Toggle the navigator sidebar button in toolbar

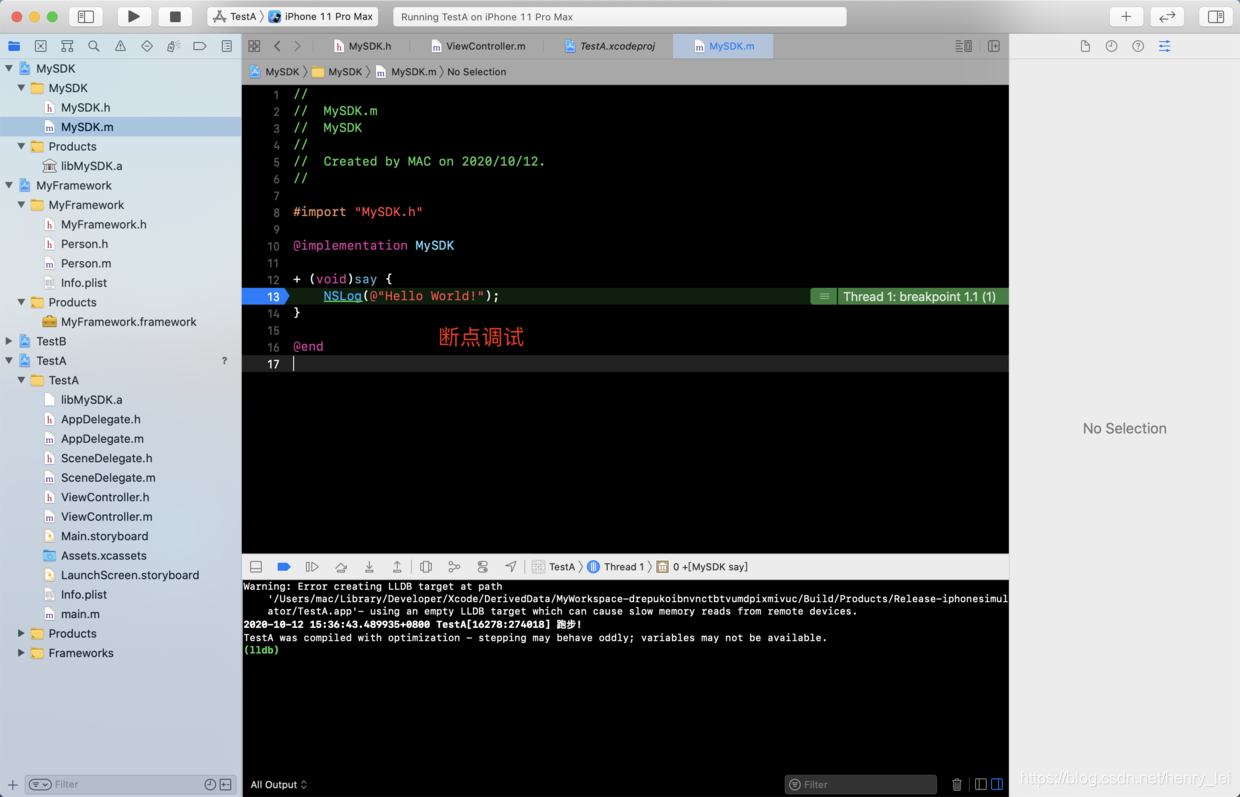click(x=86, y=17)
